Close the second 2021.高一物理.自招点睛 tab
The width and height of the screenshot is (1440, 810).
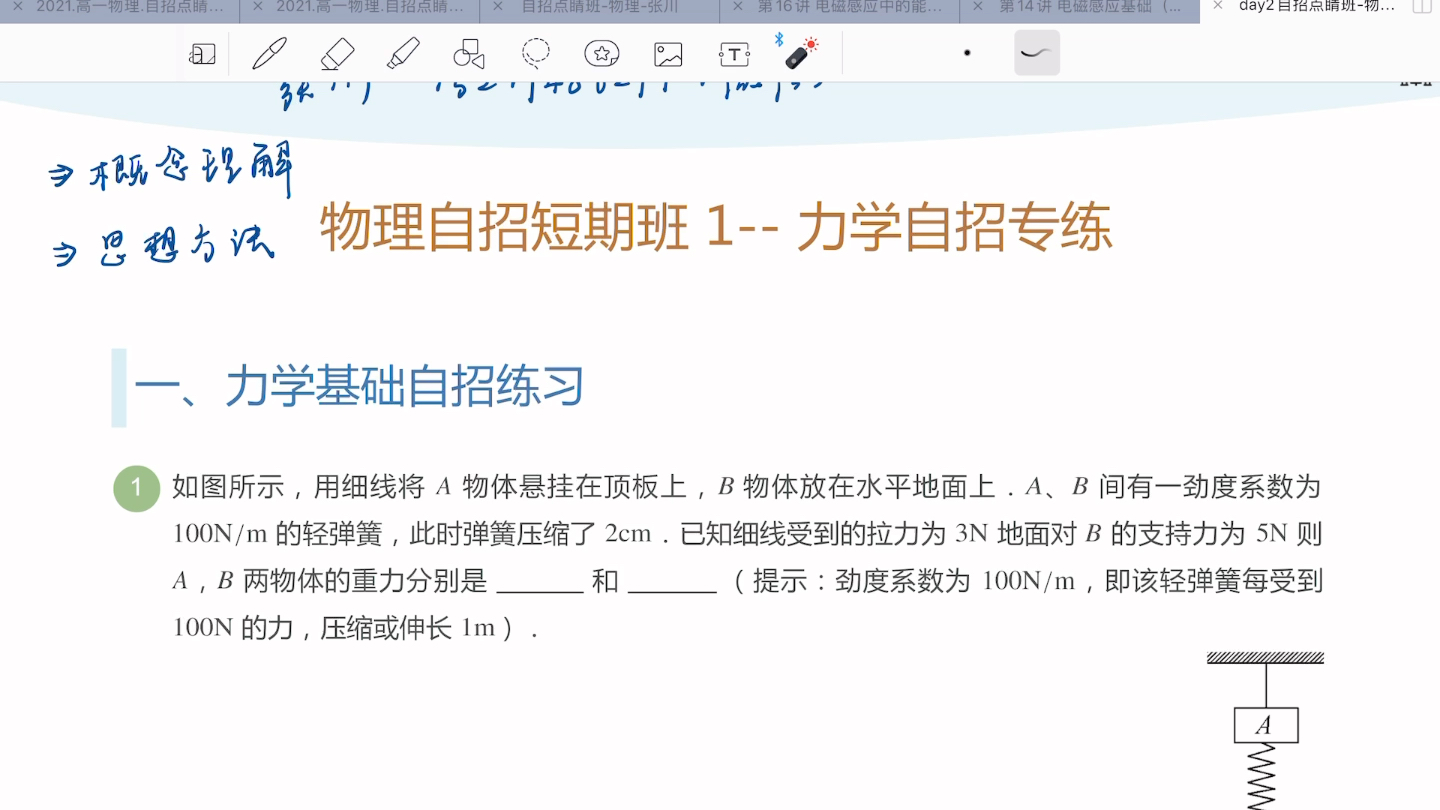point(257,6)
